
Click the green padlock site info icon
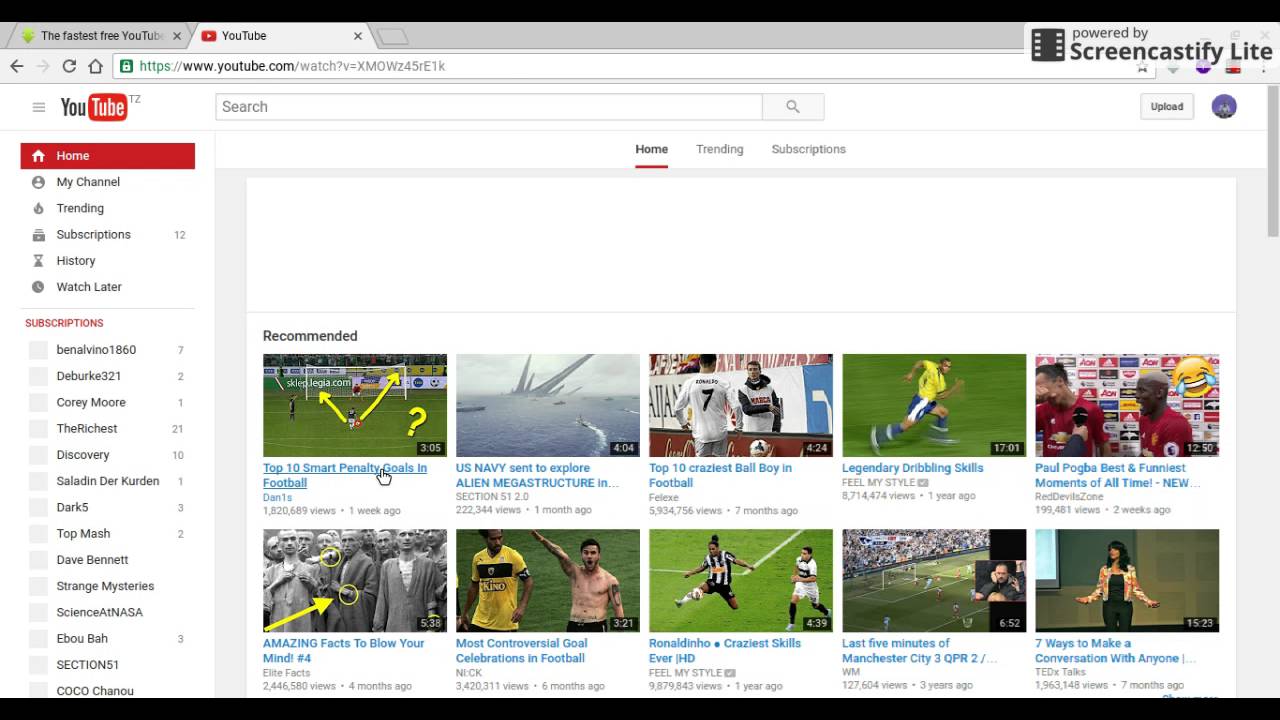click(126, 66)
